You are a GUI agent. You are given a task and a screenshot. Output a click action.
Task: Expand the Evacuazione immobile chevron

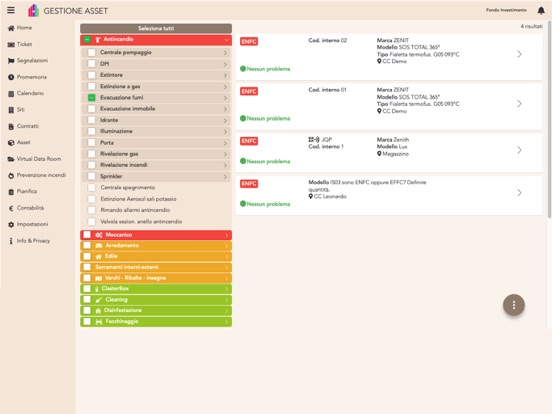click(225, 109)
